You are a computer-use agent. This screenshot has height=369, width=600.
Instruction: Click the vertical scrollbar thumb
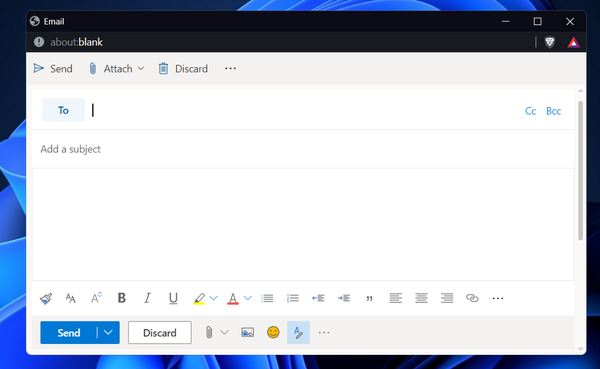click(580, 170)
